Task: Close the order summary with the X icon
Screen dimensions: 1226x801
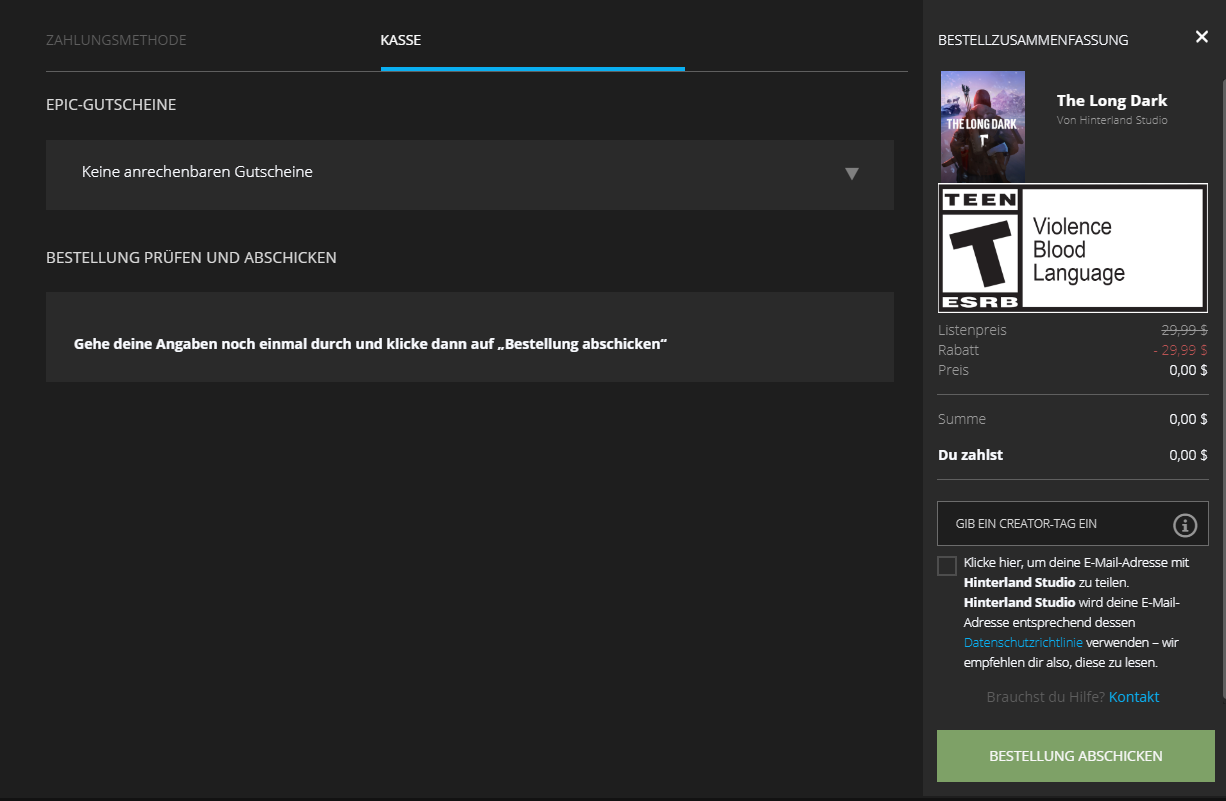Action: click(1201, 37)
